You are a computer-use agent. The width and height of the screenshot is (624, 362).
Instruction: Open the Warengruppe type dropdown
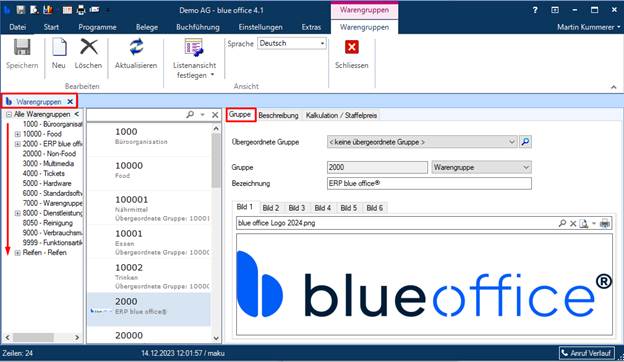[526, 167]
